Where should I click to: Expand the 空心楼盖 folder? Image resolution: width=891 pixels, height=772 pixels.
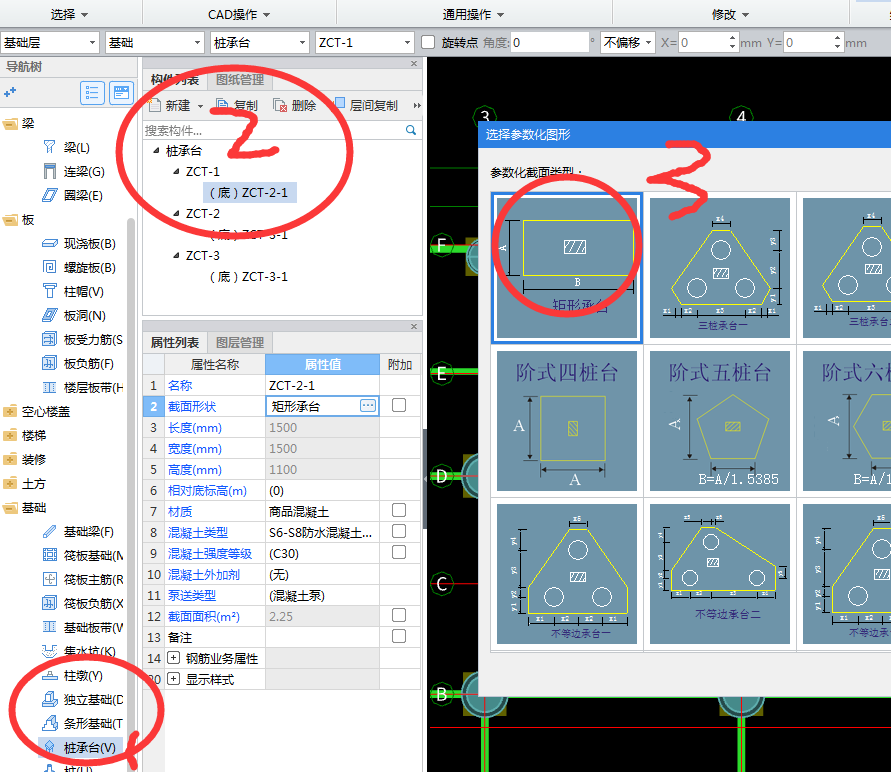click(10, 412)
